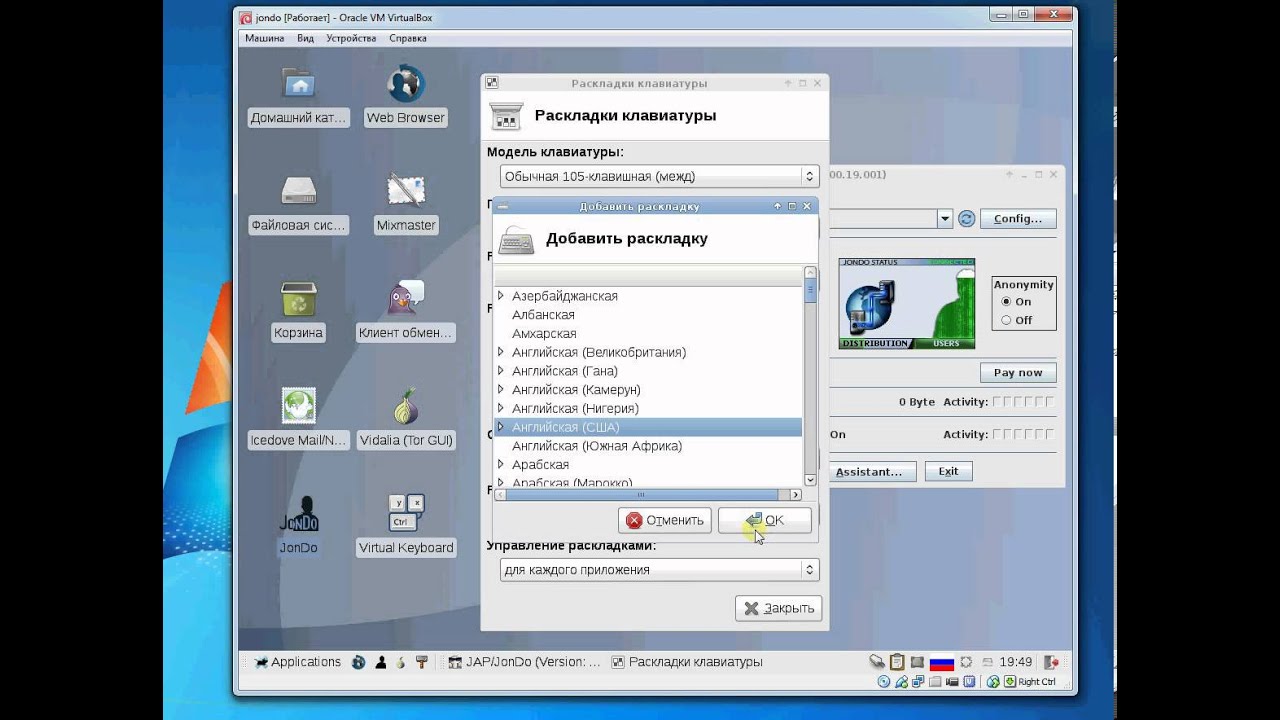Select Амхарская in the layout list
Viewport: 1280px width, 720px height.
(x=544, y=333)
